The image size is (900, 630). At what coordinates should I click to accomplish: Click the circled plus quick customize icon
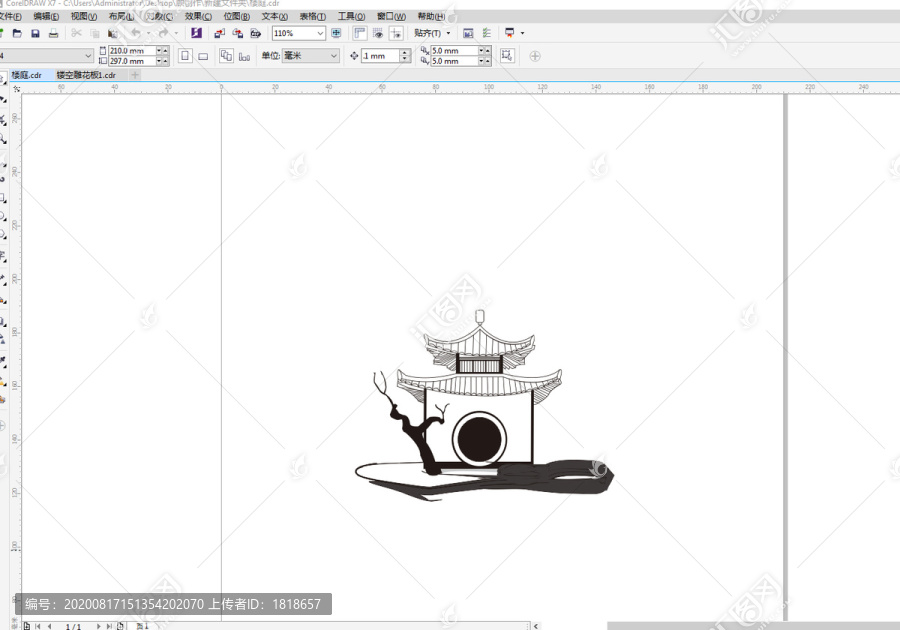[535, 56]
